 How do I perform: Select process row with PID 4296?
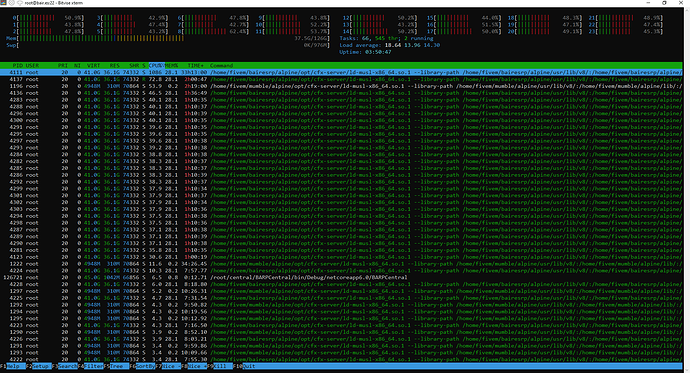[x=341, y=113]
